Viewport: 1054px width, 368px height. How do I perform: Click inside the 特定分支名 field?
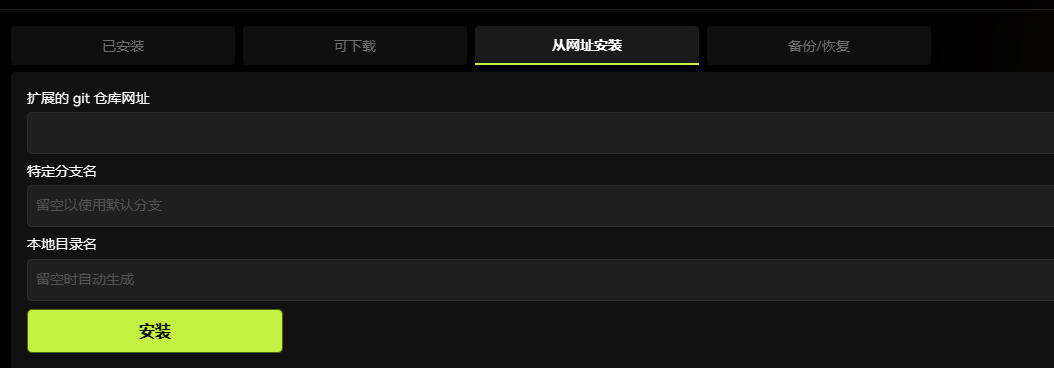540,206
